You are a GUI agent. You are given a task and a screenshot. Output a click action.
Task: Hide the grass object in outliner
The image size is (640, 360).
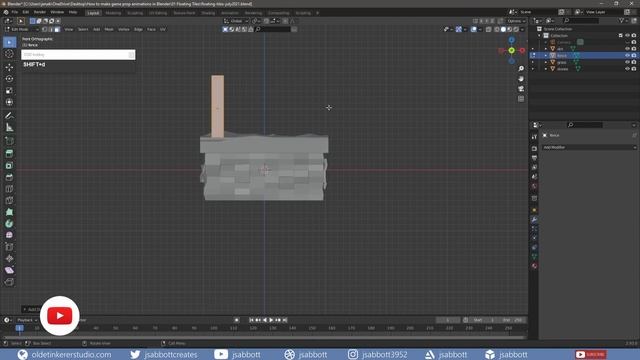(x=627, y=62)
